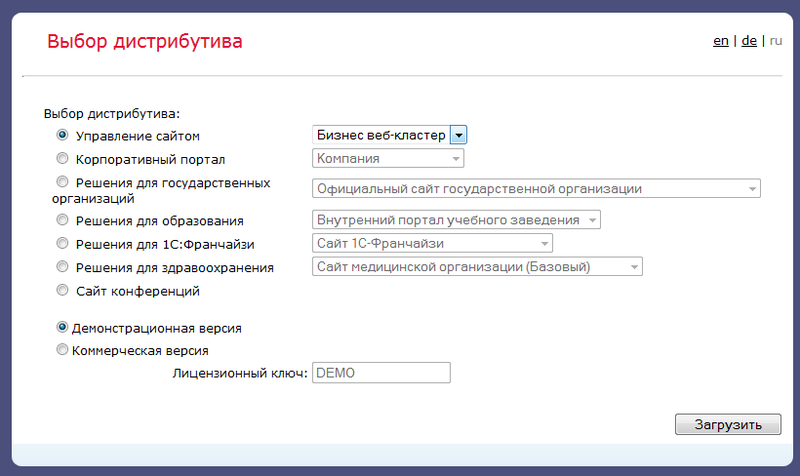The image size is (800, 476).
Task: Switch language to de
Action: click(749, 41)
